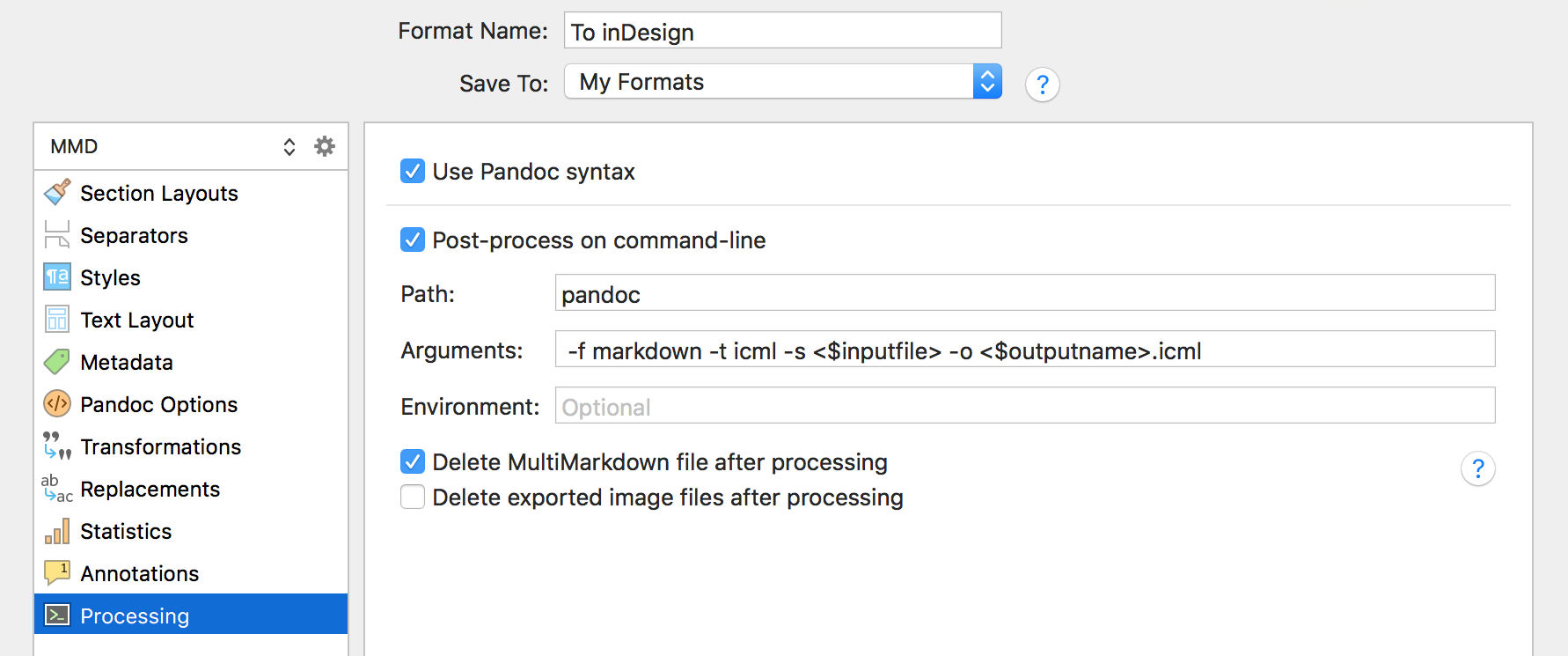
Task: Uncheck Delete MultiMarkdown file after processing
Action: tap(413, 461)
